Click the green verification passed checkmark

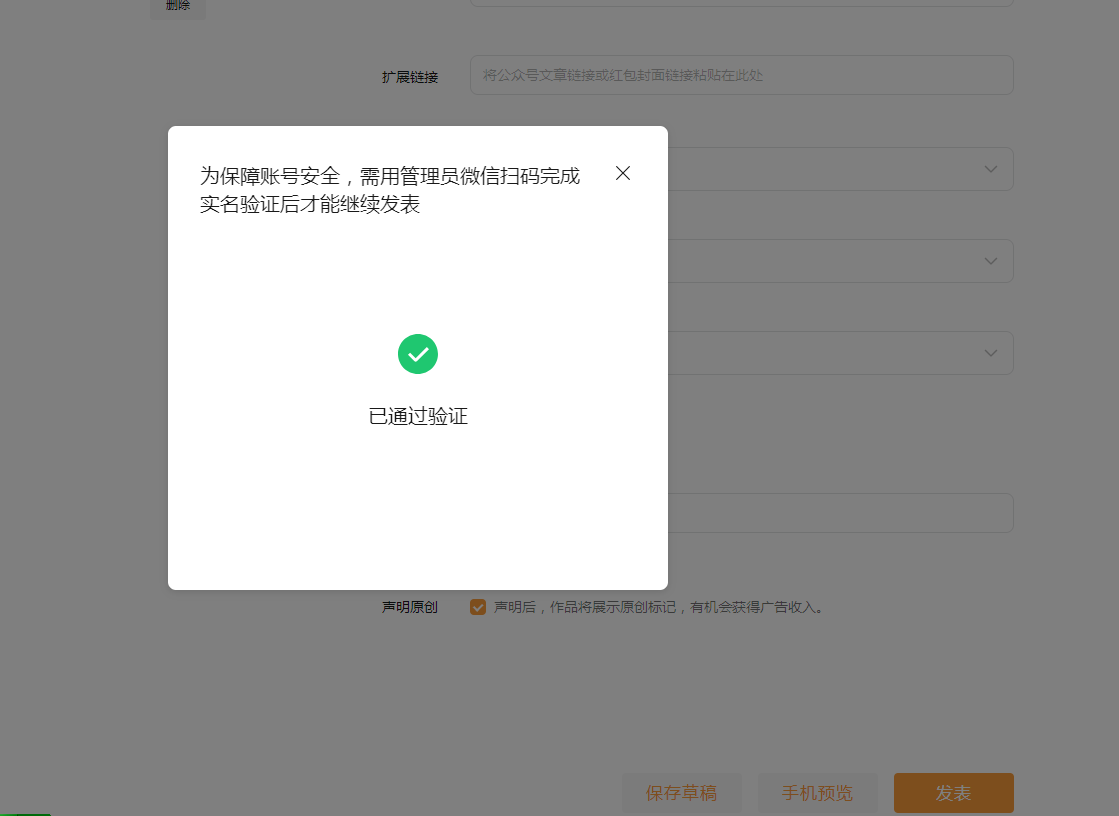tap(417, 354)
